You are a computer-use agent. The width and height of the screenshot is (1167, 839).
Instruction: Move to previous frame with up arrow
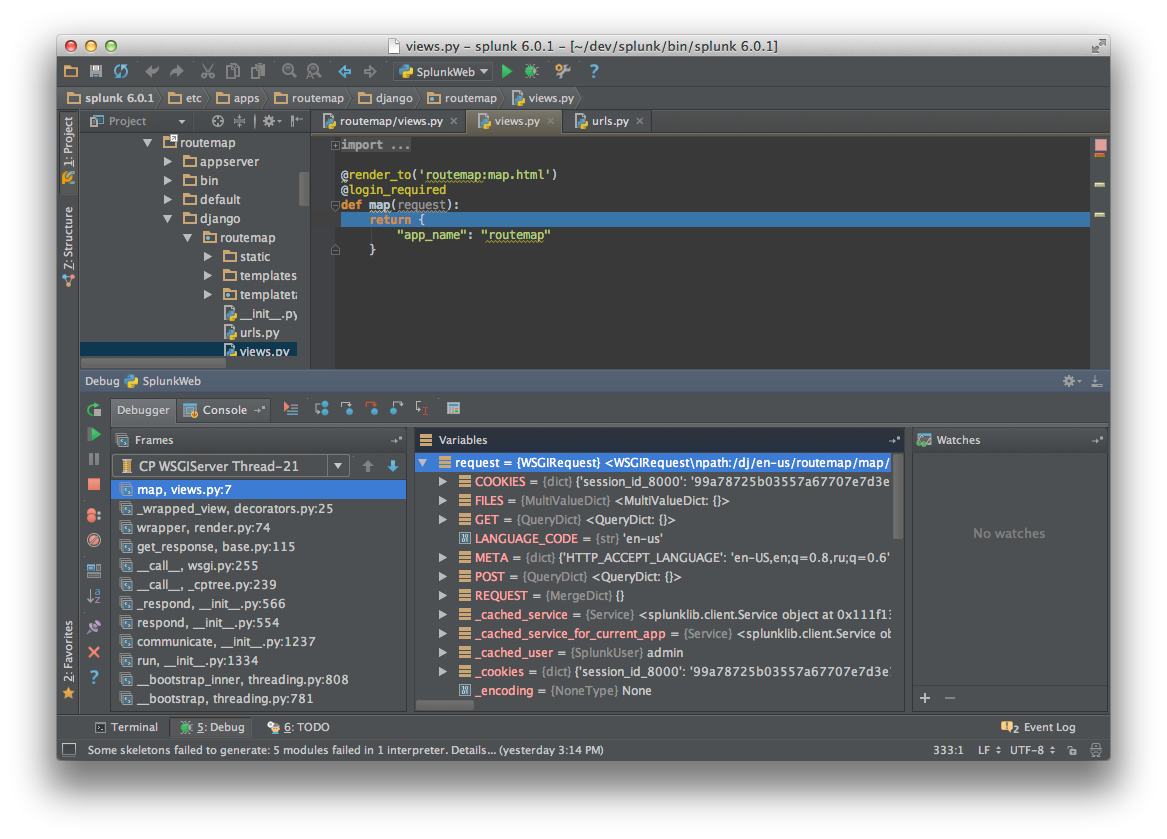pyautogui.click(x=368, y=466)
